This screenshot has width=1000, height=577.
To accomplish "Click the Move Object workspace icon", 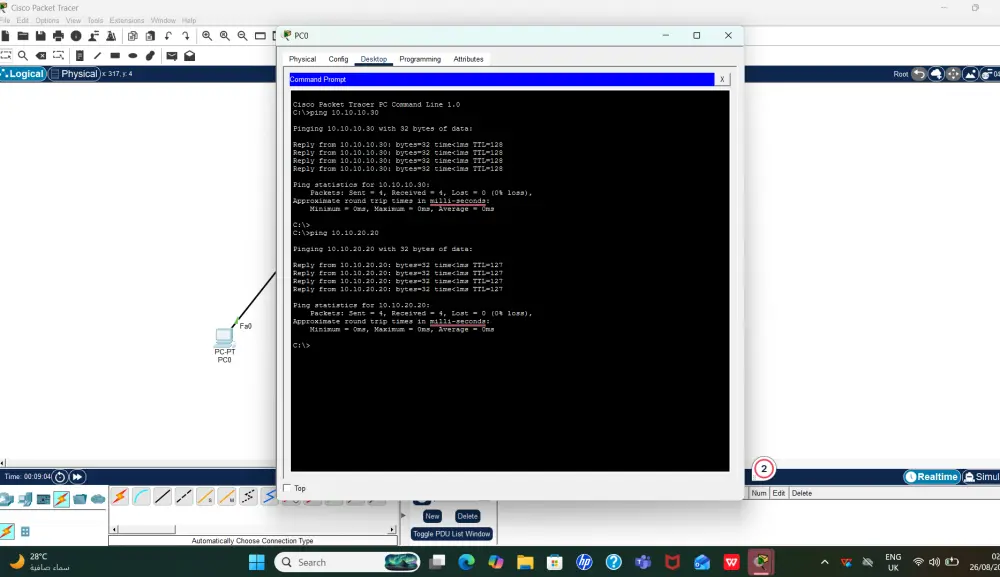I will tap(953, 74).
